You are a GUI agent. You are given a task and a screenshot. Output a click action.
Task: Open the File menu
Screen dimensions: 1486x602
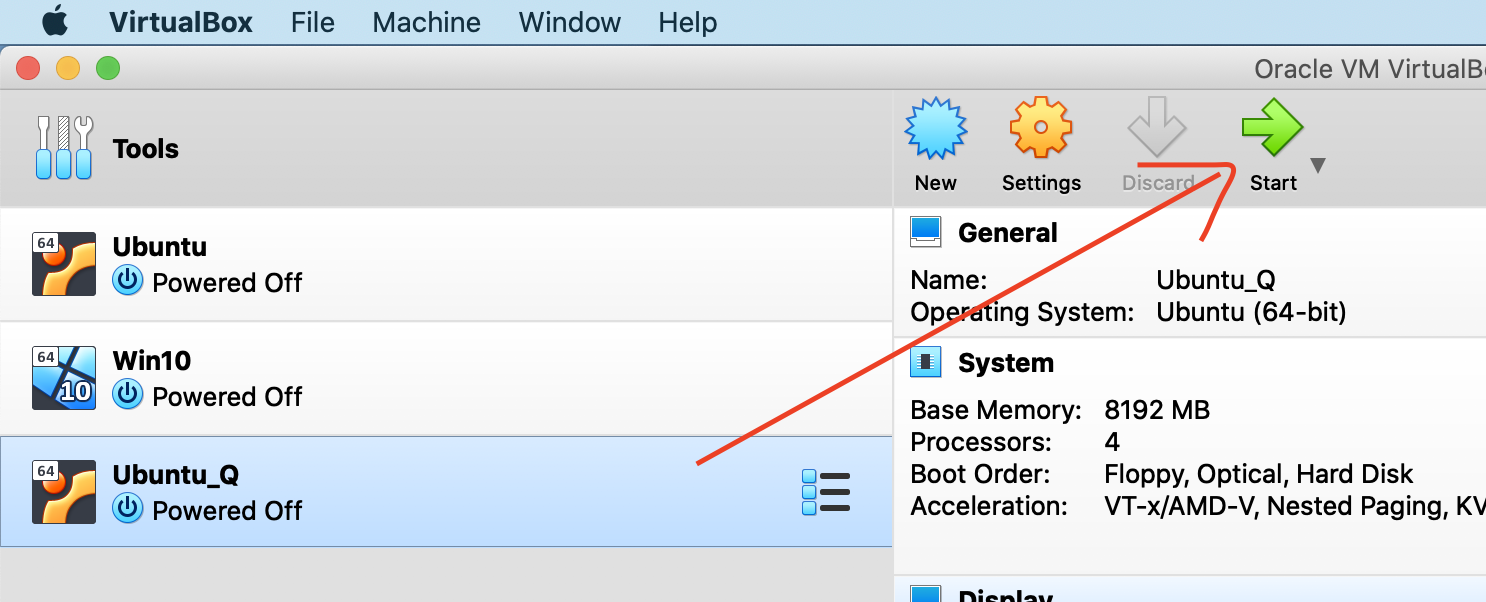(313, 22)
